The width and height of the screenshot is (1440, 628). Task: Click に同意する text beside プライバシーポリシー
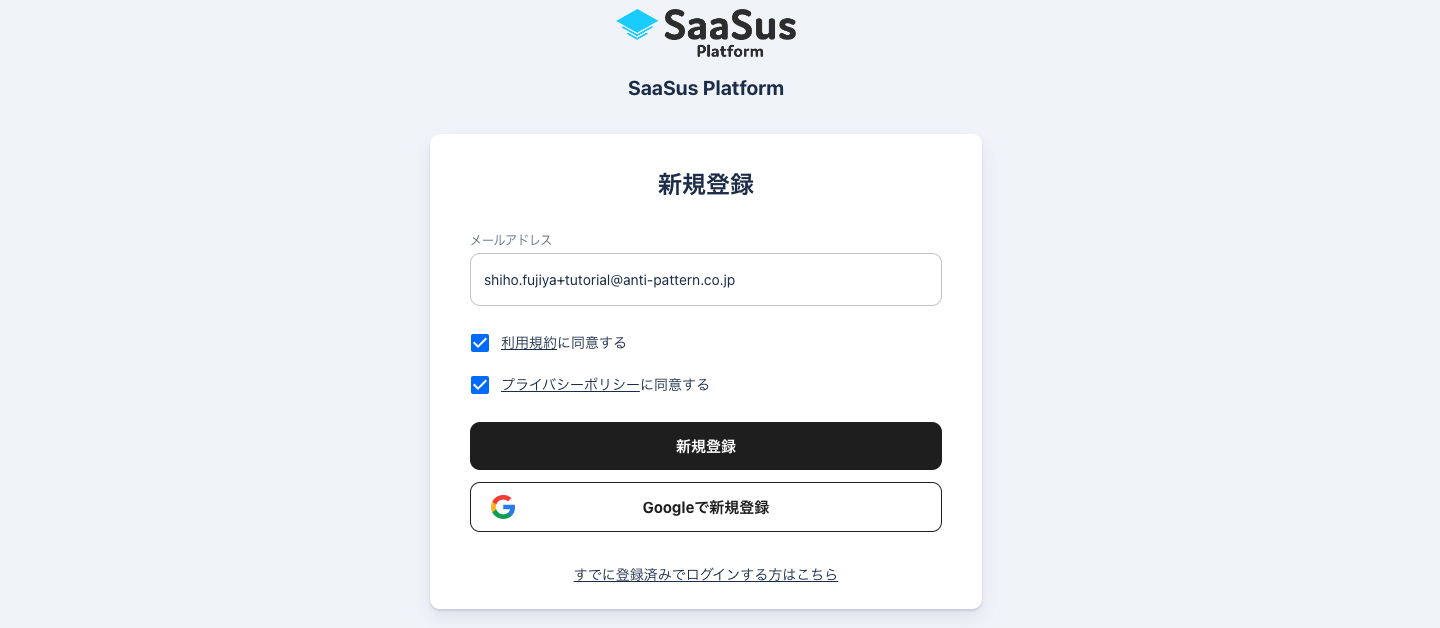pyautogui.click(x=675, y=385)
